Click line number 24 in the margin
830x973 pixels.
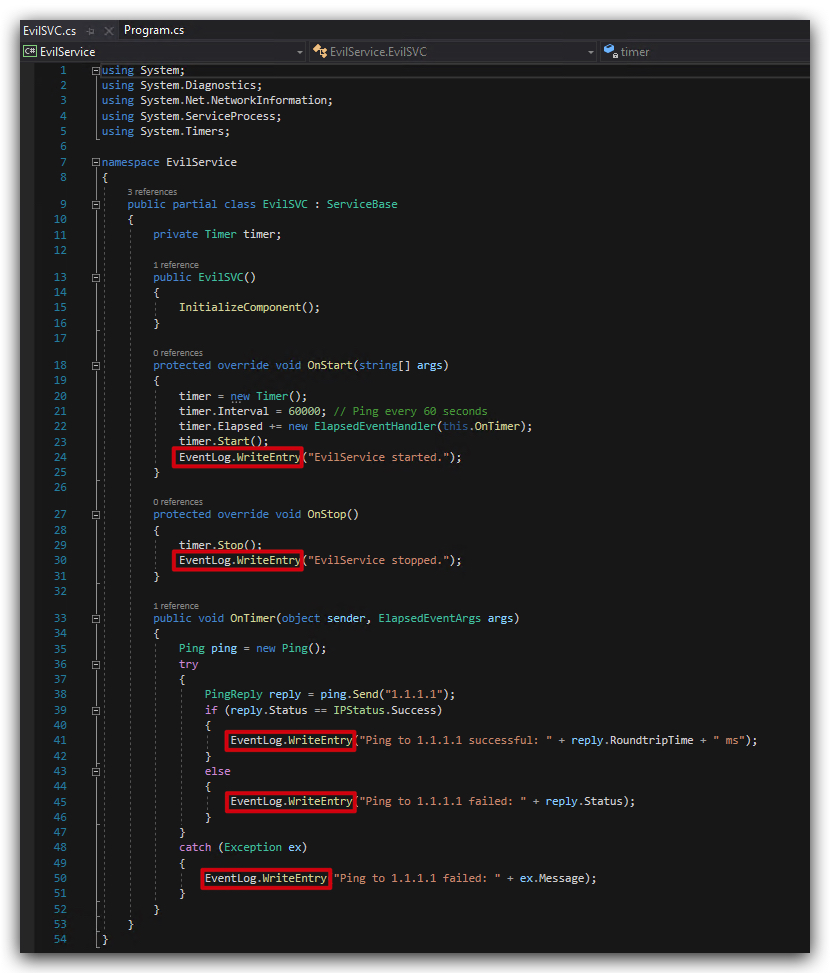pos(60,457)
